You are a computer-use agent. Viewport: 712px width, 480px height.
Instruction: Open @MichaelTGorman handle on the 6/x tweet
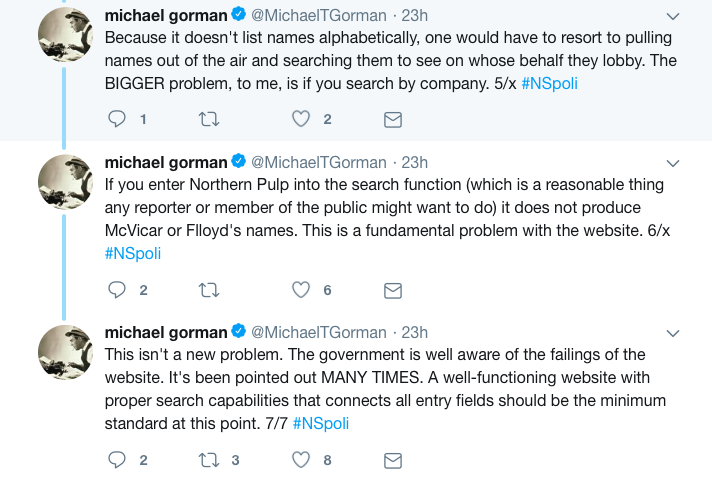point(318,162)
